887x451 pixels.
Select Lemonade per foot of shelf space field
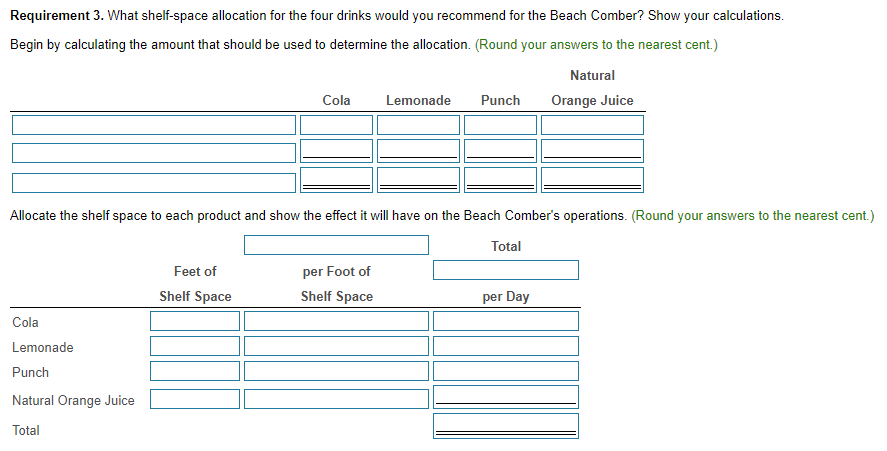337,346
